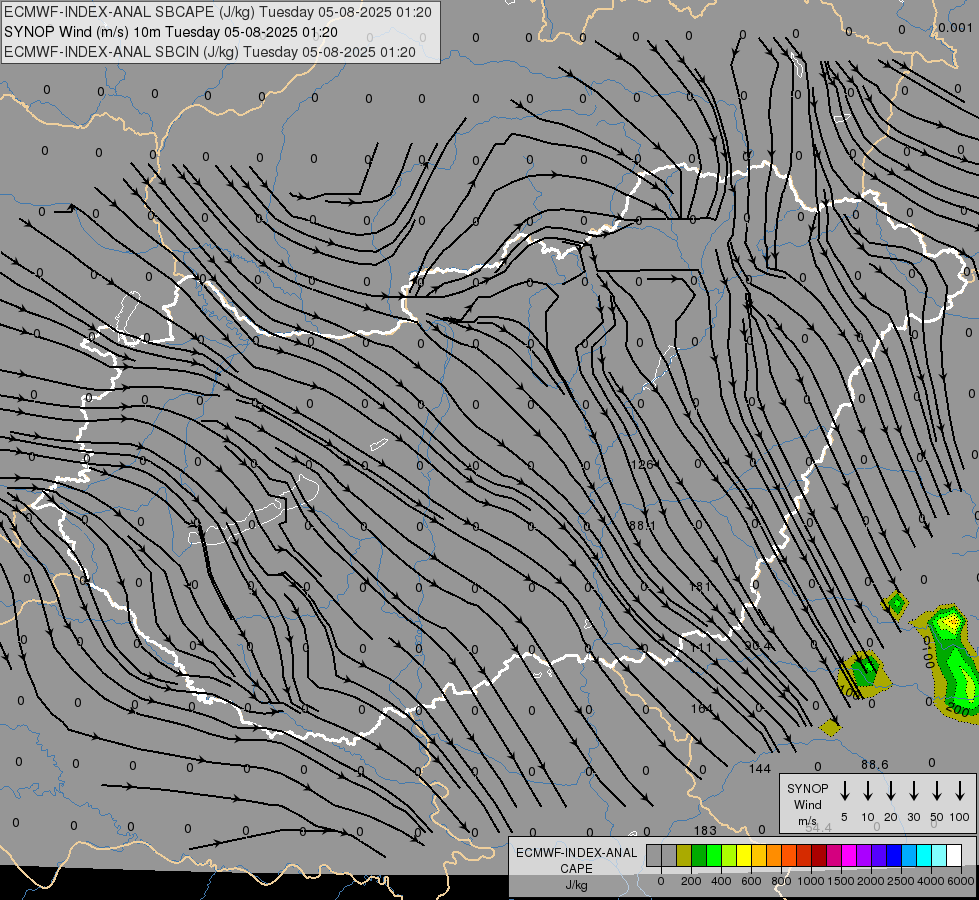
Task: Click the 1500 tick on CAPE scale
Action: pyautogui.click(x=841, y=881)
